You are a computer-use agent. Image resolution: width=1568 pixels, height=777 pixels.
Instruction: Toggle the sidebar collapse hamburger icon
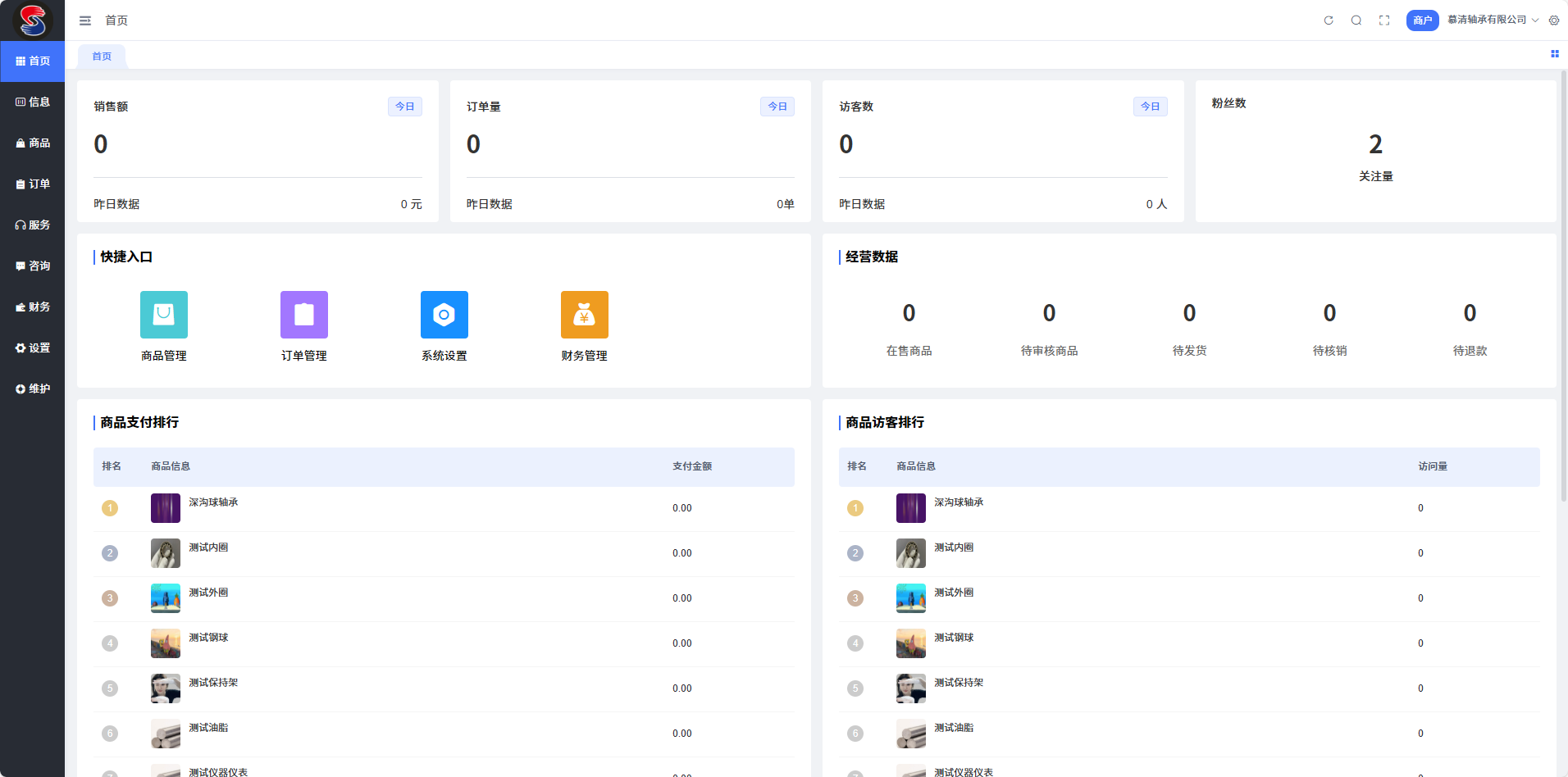[x=85, y=20]
